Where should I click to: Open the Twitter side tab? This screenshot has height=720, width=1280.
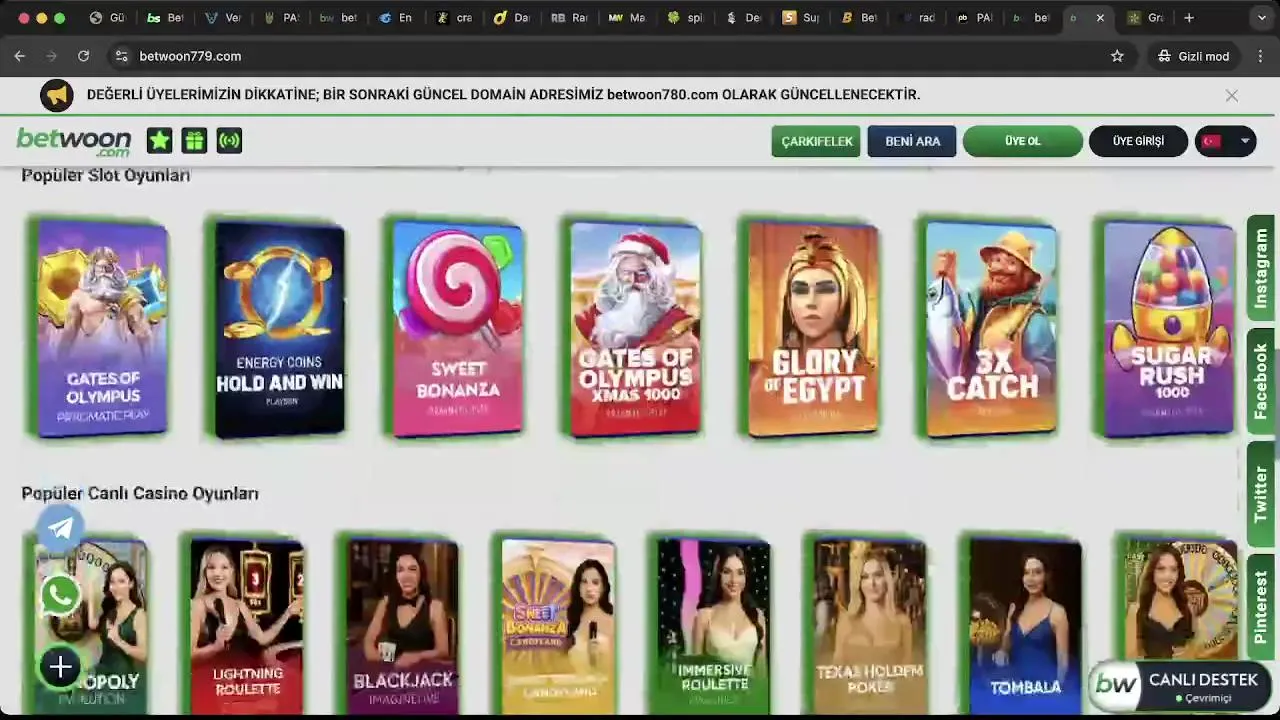coord(1261,494)
